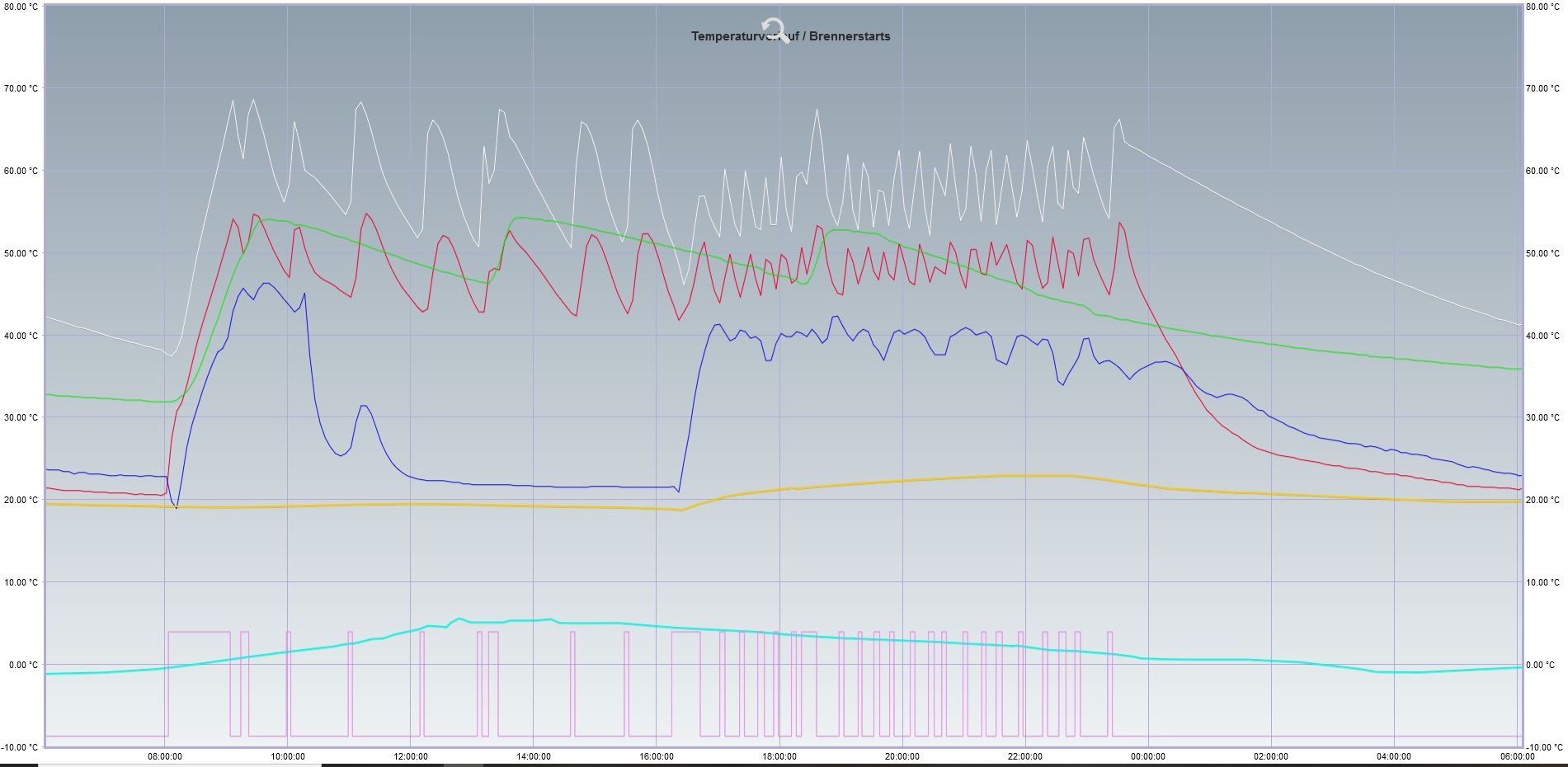Image resolution: width=1568 pixels, height=767 pixels.
Task: Click the 30.00 °C label on right axis
Action: pyautogui.click(x=1542, y=417)
